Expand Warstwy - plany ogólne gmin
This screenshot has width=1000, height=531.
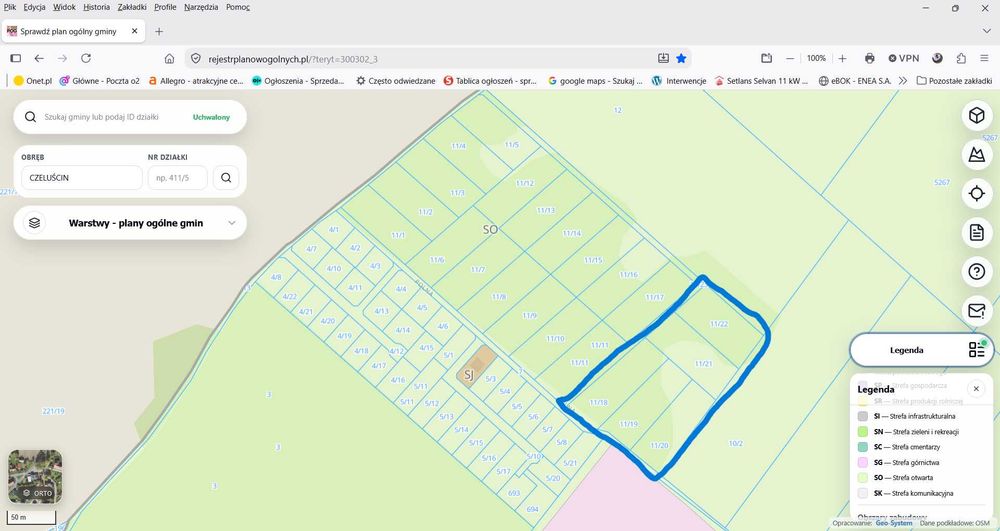click(x=130, y=223)
